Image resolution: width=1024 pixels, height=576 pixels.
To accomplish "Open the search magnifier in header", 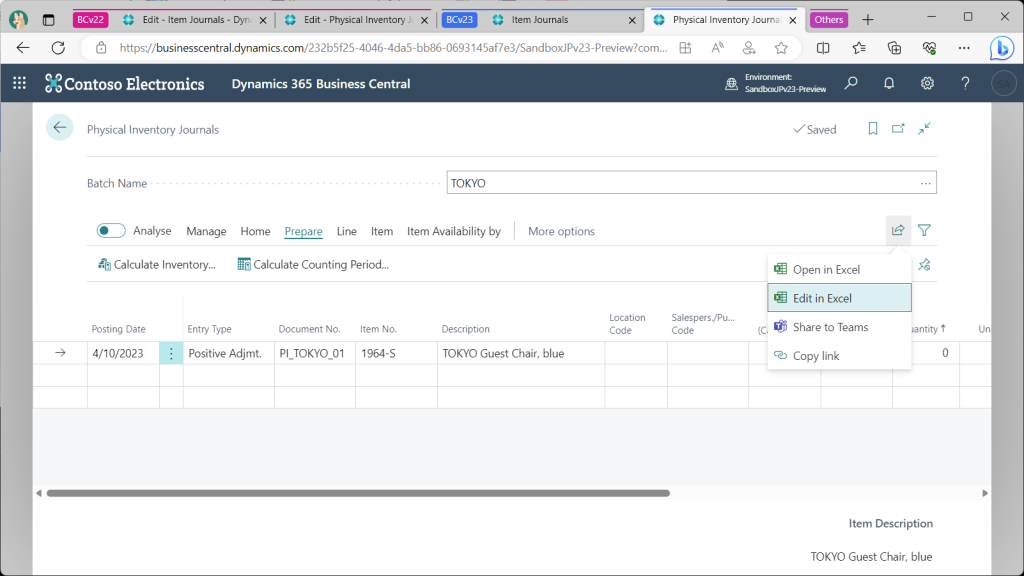I will pyautogui.click(x=851, y=84).
